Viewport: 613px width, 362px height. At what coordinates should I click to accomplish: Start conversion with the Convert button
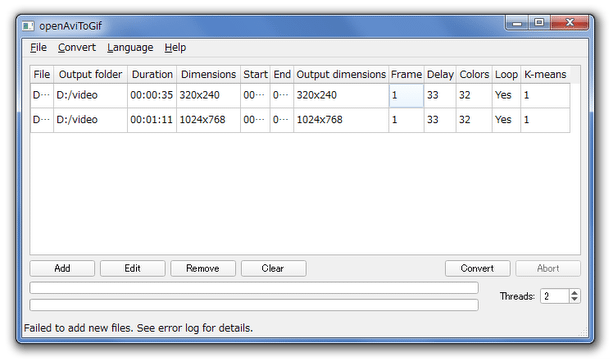[477, 269]
